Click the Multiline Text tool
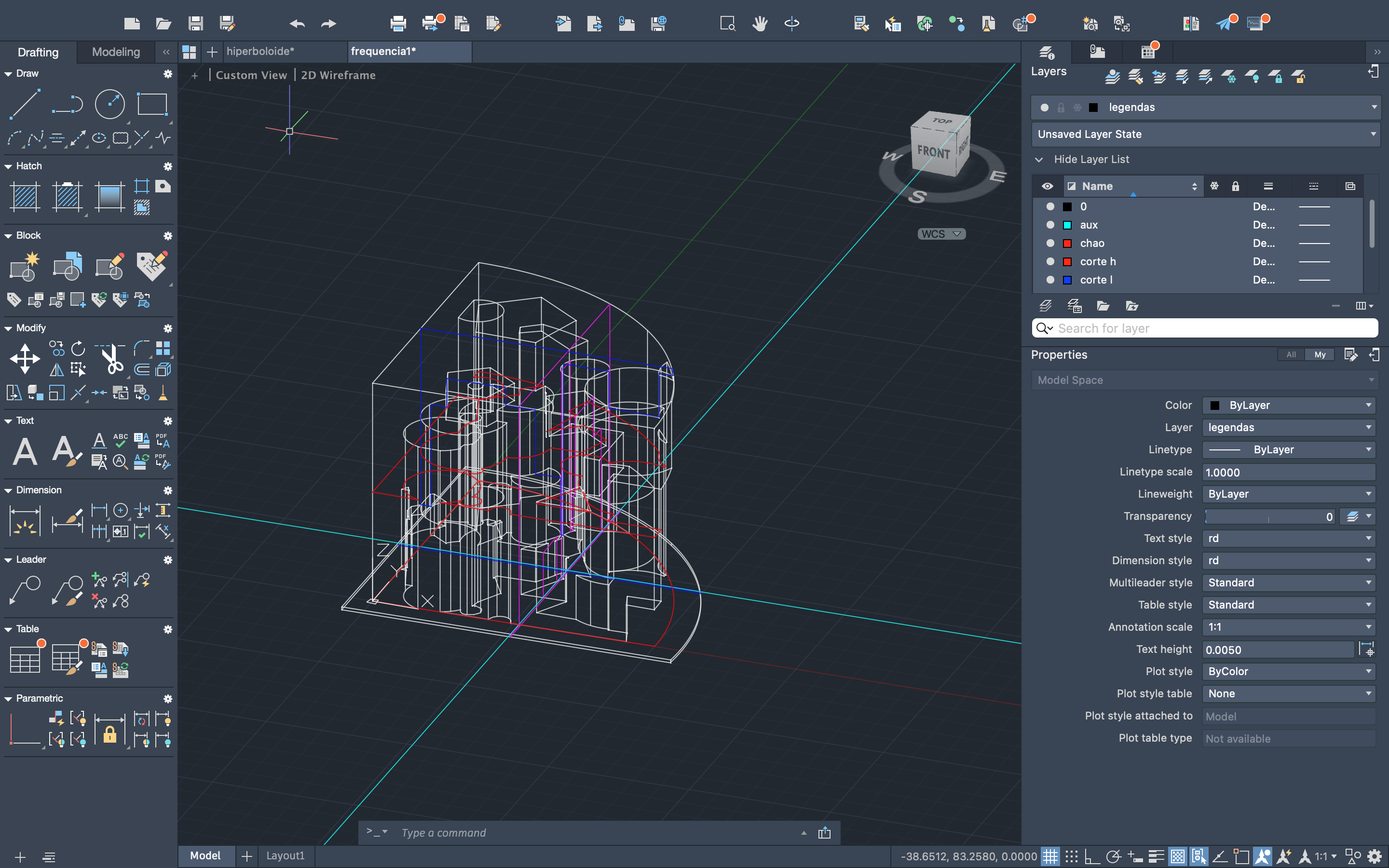The height and width of the screenshot is (868, 1389). tap(25, 451)
